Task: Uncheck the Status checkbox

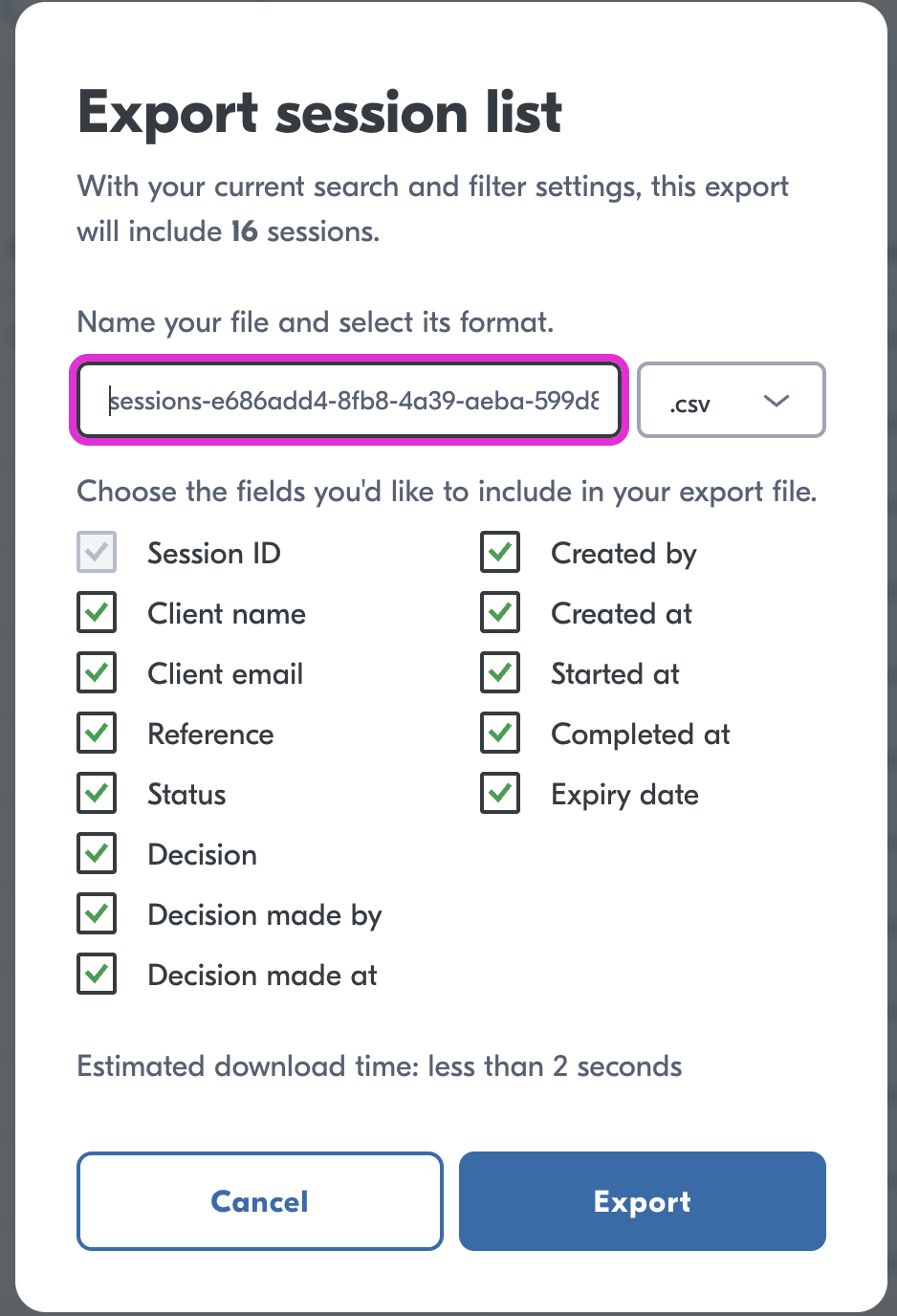Action: 97,794
